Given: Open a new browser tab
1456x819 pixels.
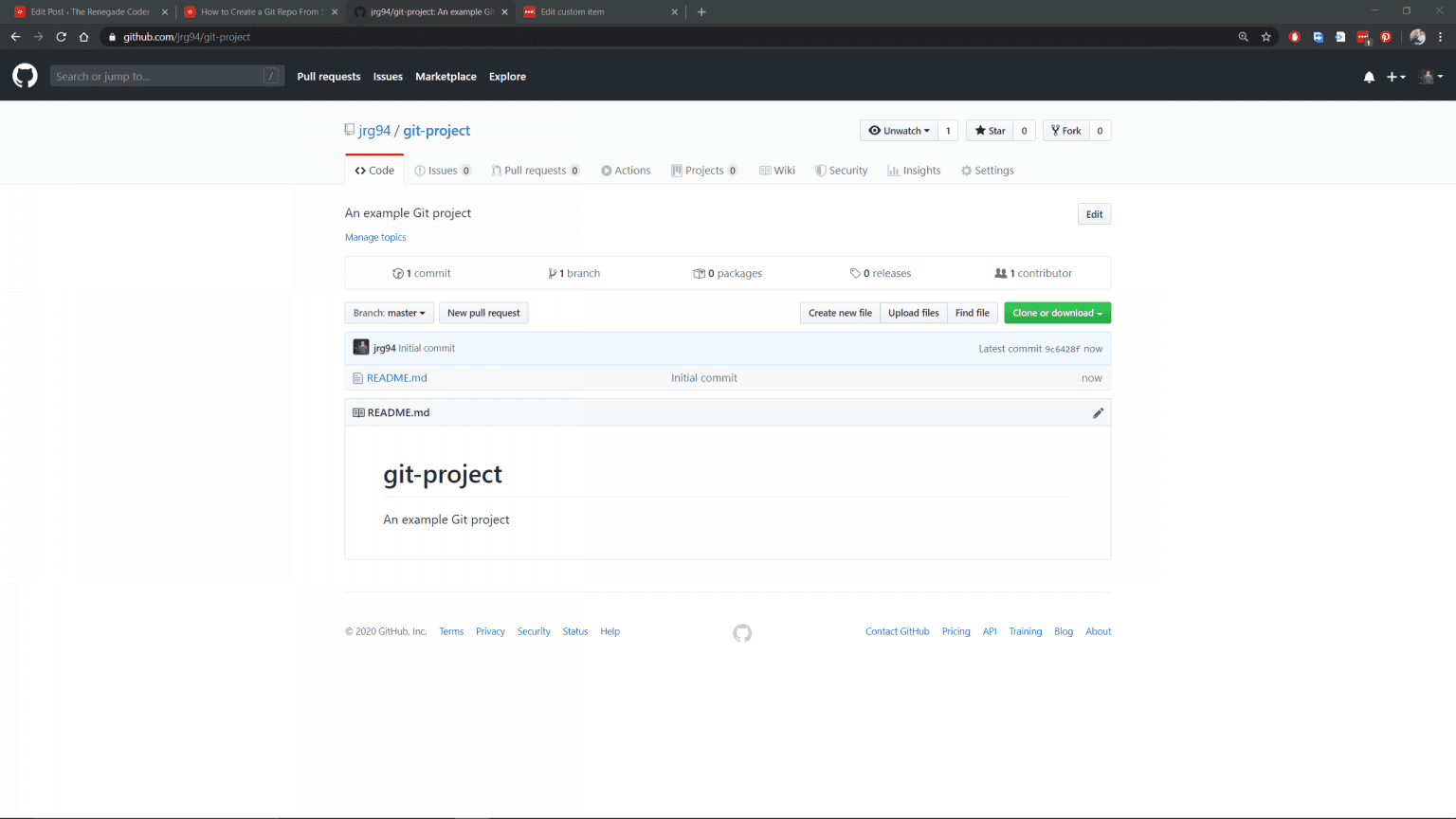Looking at the screenshot, I should pos(701,12).
